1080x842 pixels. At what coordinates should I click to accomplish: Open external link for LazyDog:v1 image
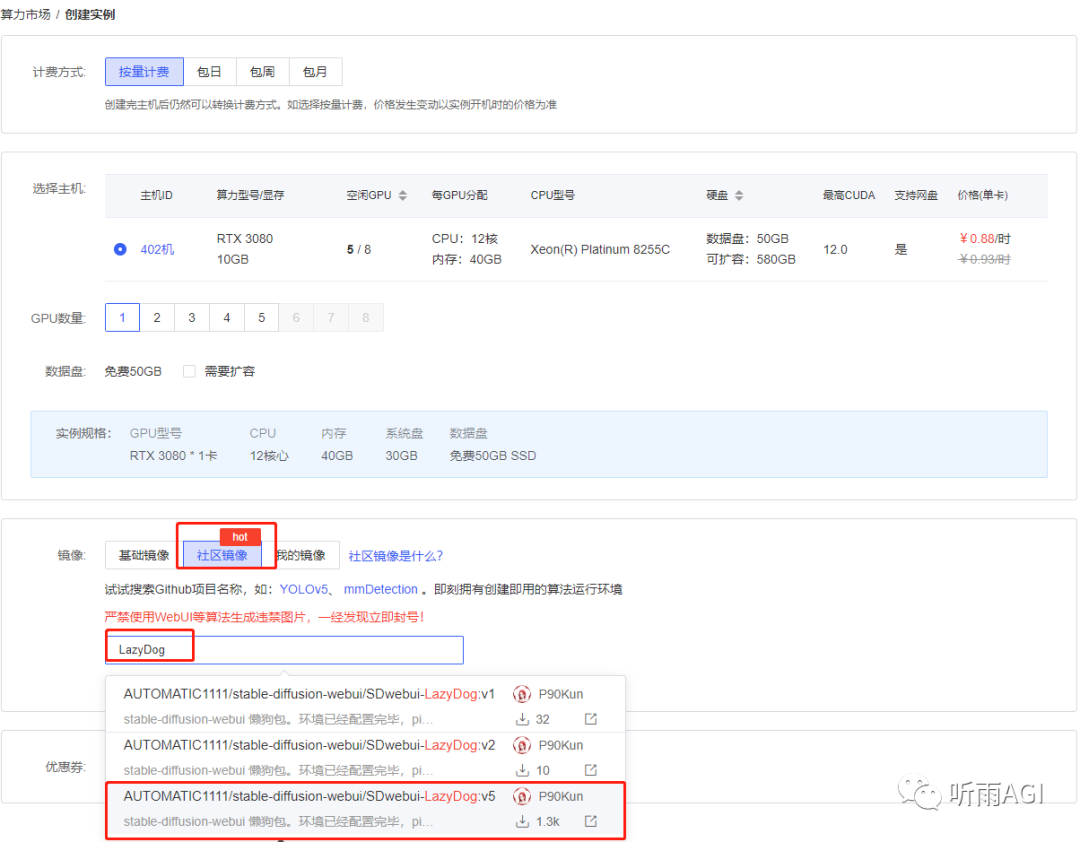click(591, 718)
